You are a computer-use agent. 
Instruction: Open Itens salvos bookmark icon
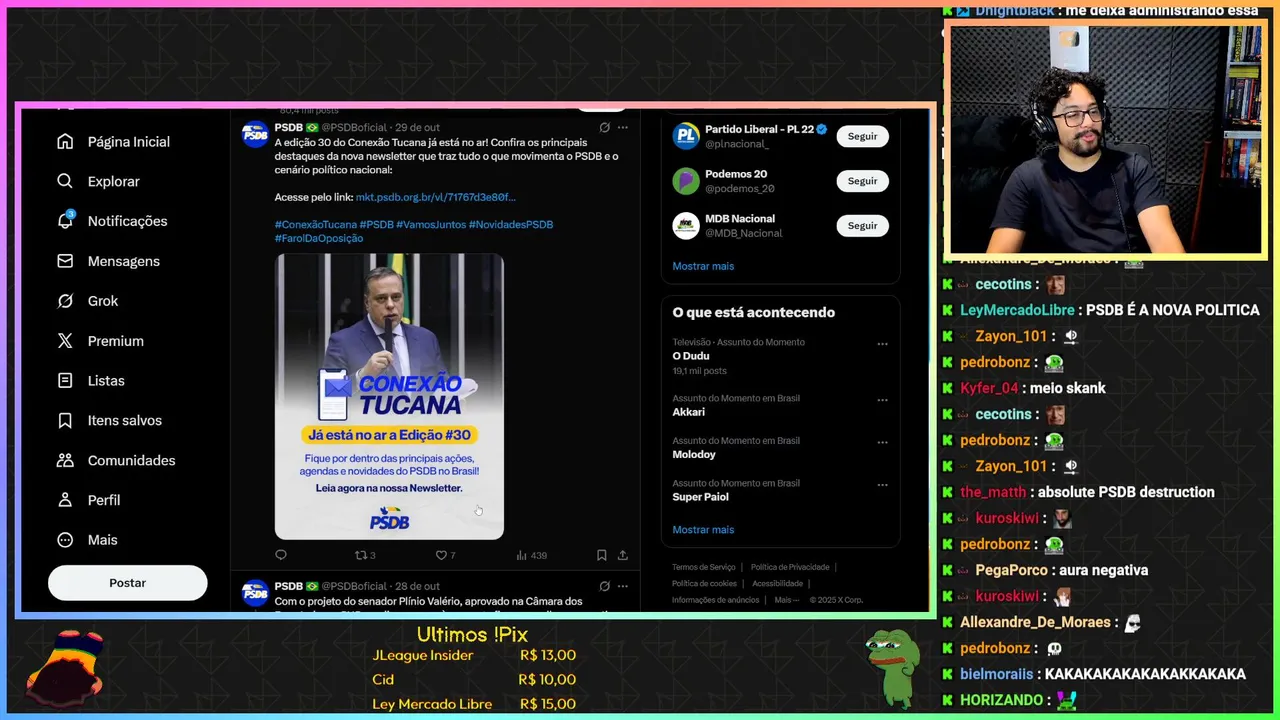coord(65,421)
